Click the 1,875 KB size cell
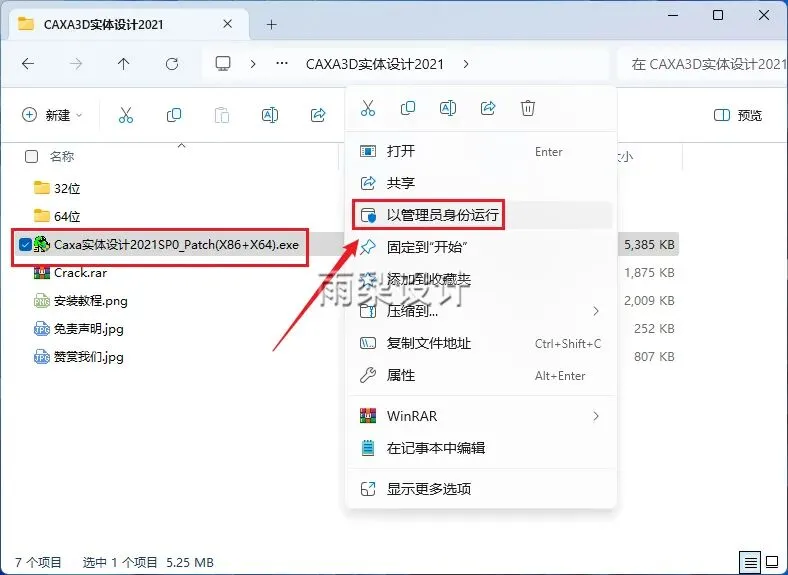This screenshot has height=575, width=788. 649,272
